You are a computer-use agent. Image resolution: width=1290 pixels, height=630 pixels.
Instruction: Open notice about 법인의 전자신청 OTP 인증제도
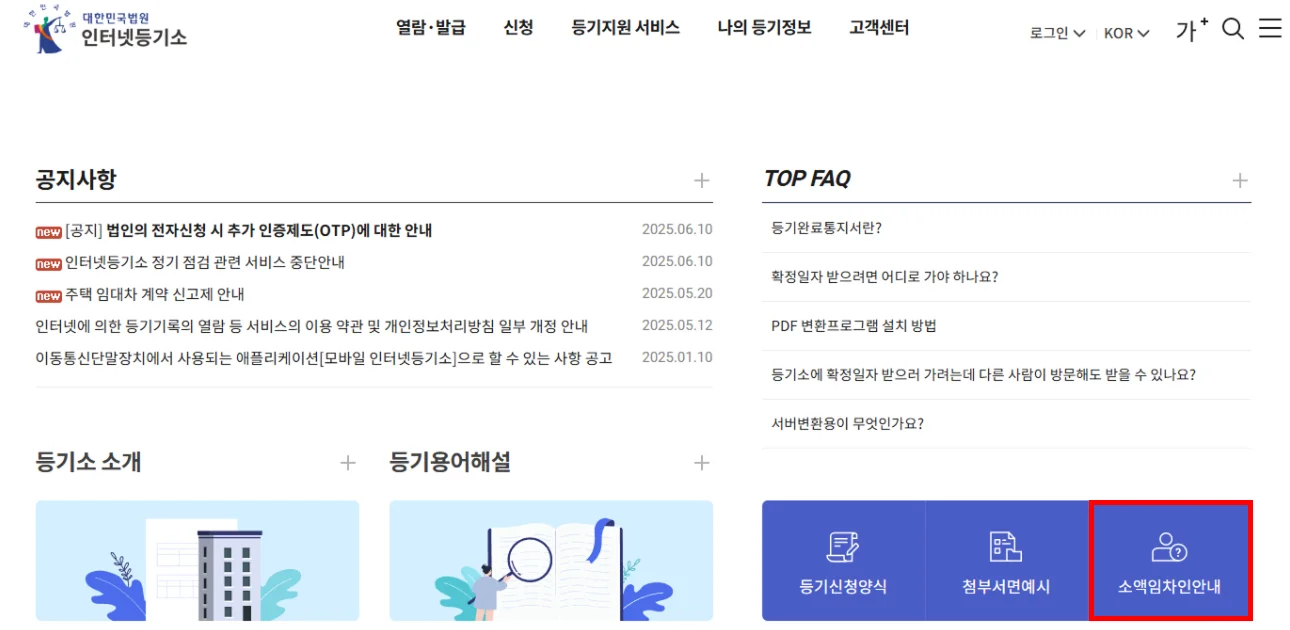click(249, 230)
